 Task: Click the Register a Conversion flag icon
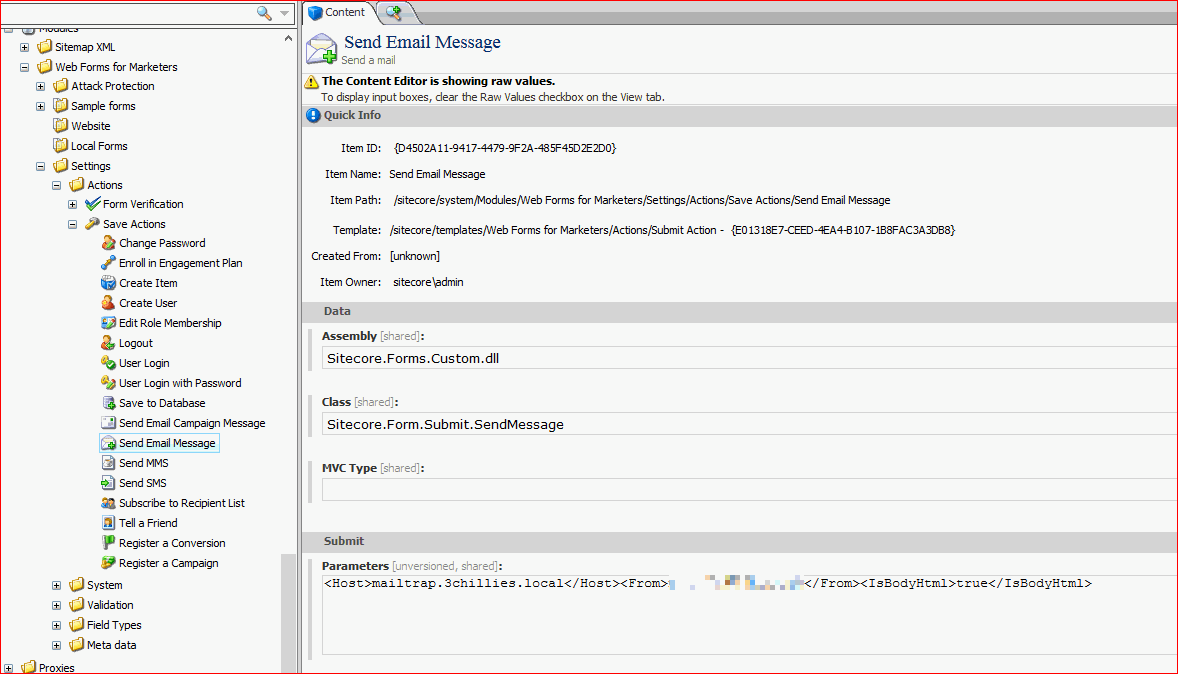(x=108, y=543)
